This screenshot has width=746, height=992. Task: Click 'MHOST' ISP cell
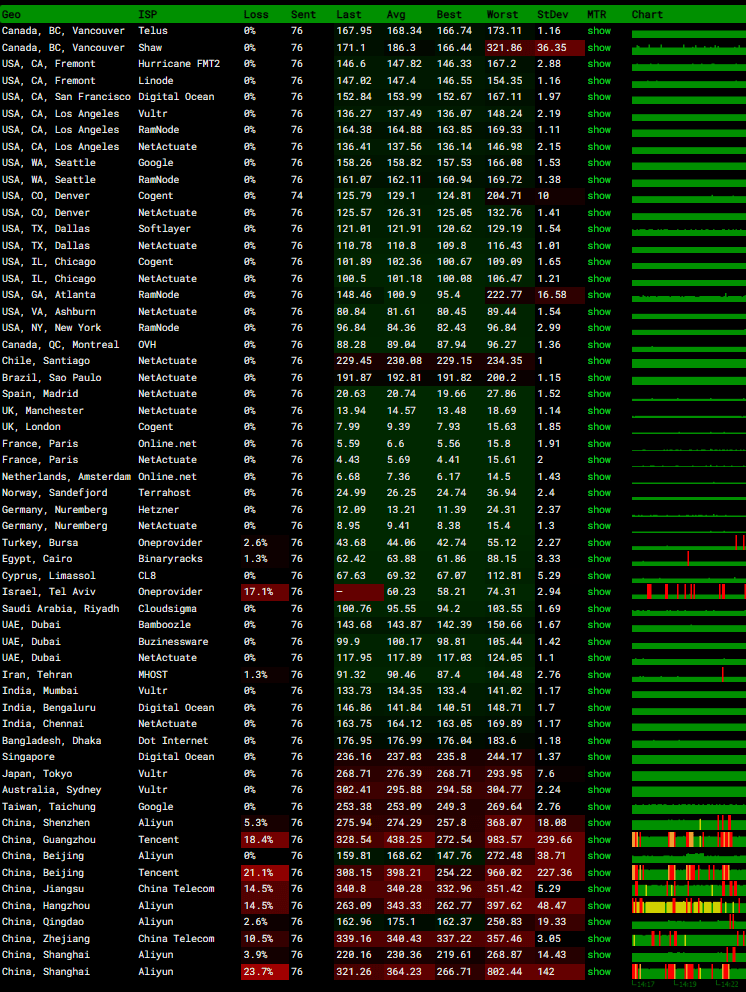pos(153,674)
